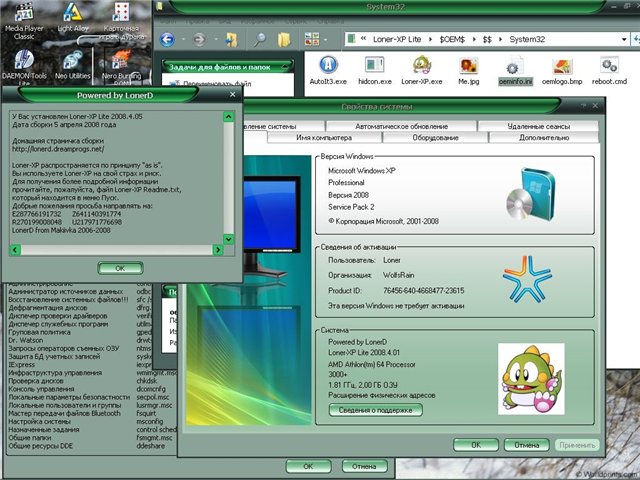The height and width of the screenshot is (480, 640).
Task: Launch DAEMON Tools Lite shortcut
Action: pyautogui.click(x=24, y=68)
